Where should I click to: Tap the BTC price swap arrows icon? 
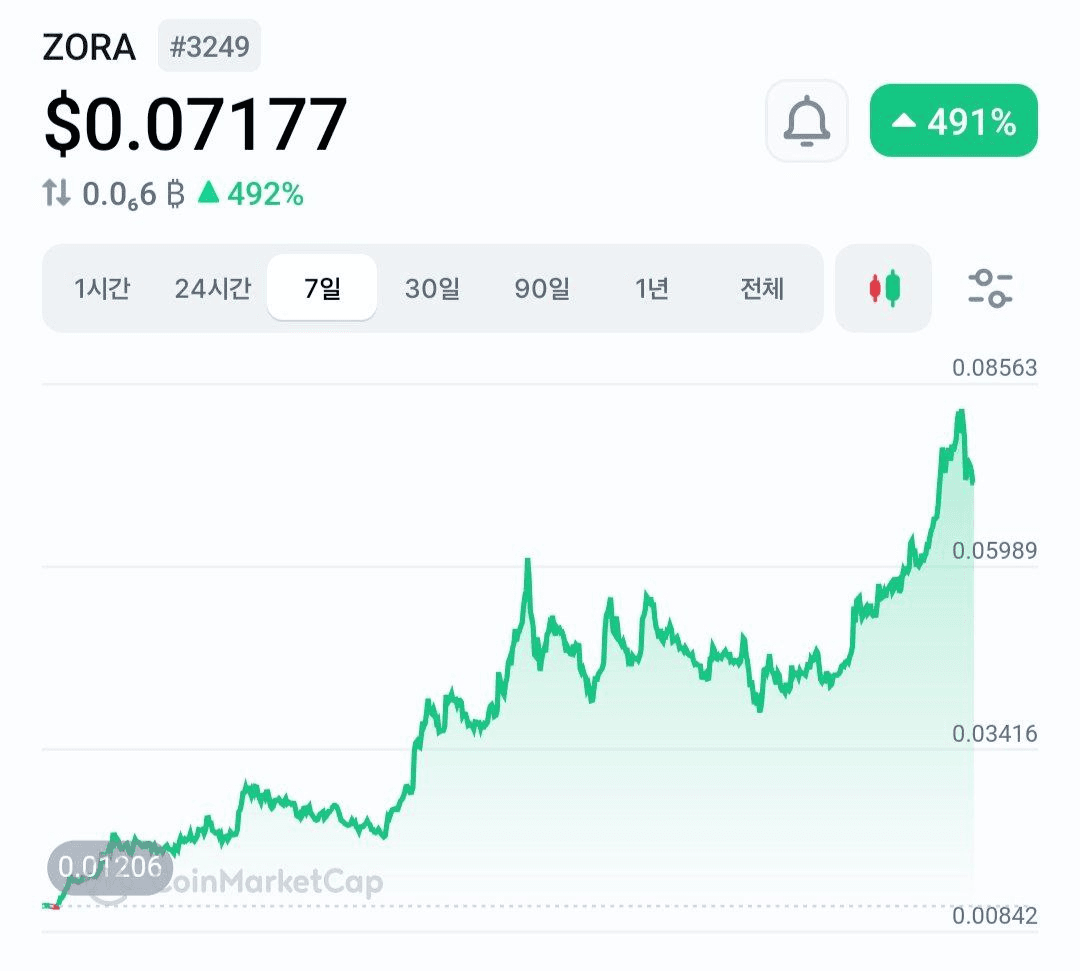click(56, 194)
